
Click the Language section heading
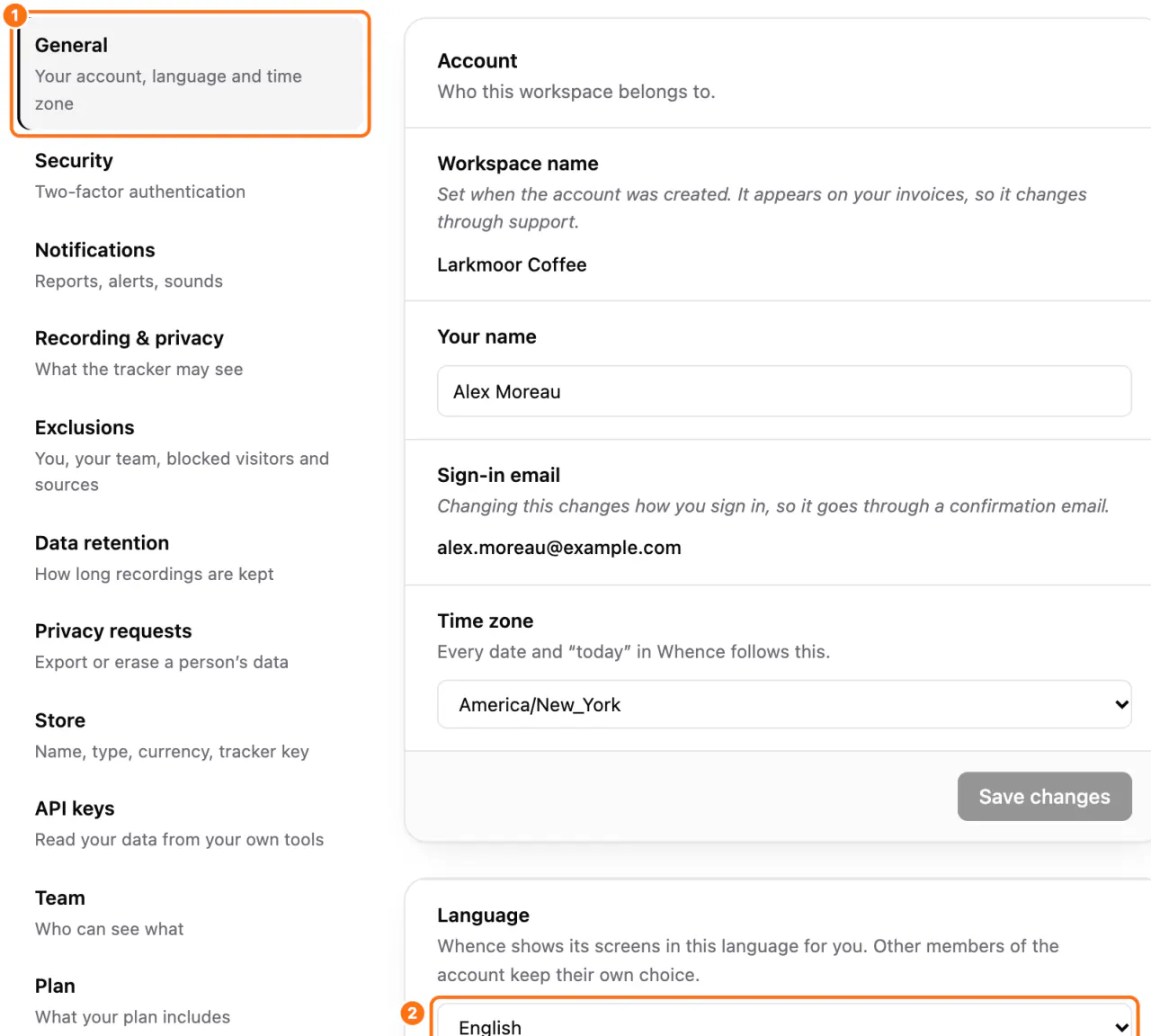coord(483,915)
